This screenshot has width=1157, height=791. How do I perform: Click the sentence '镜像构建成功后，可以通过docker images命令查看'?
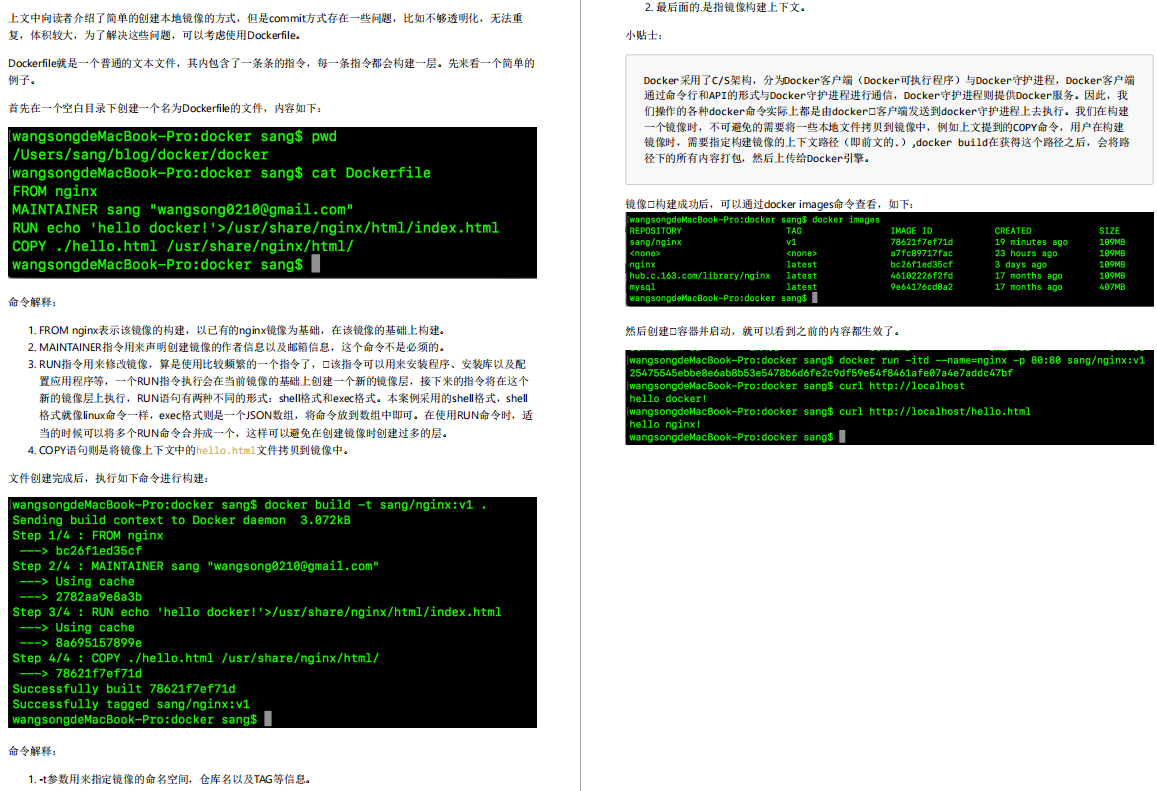click(x=770, y=204)
